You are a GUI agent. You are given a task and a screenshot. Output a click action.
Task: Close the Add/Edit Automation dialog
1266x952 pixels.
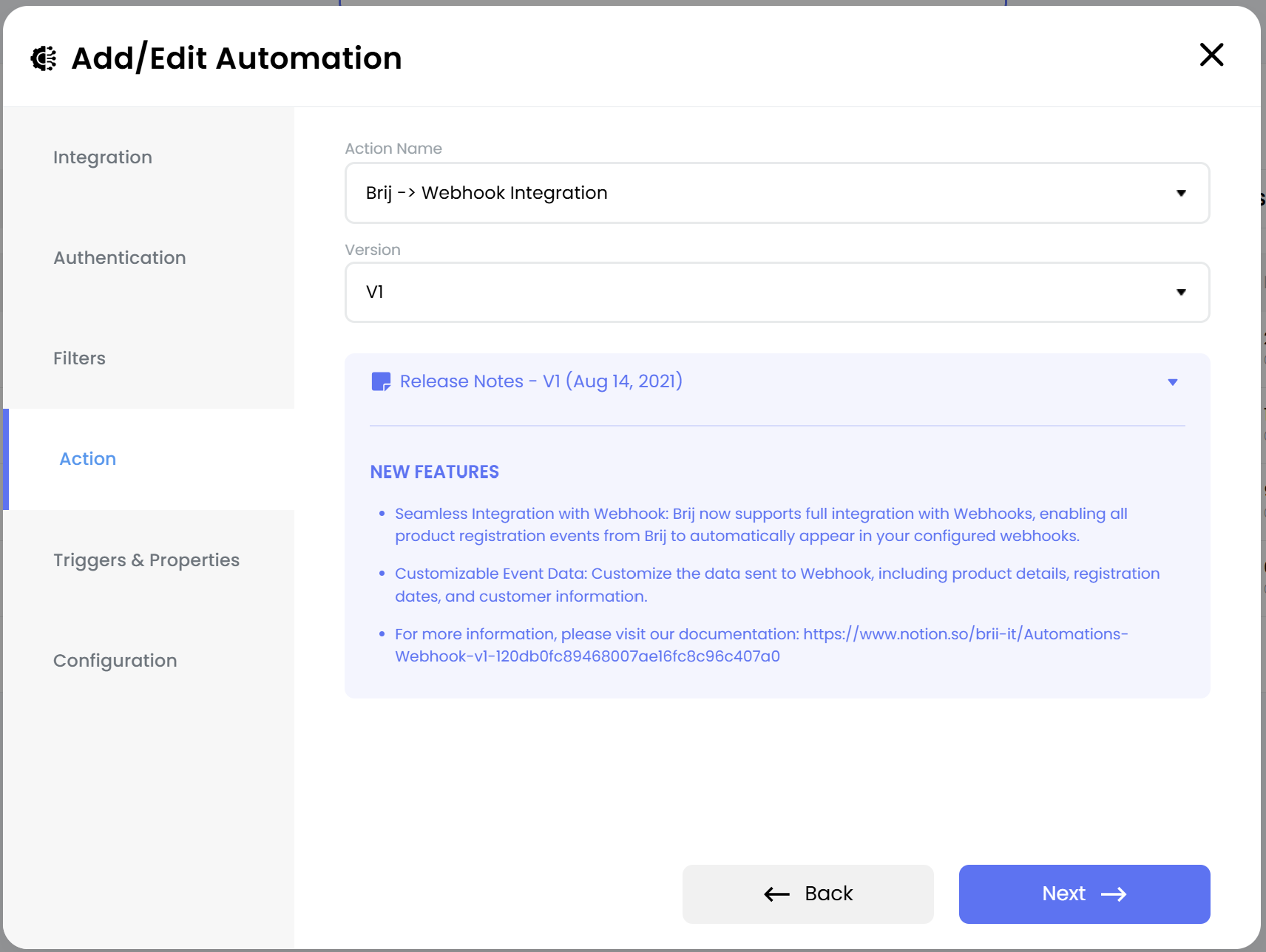pyautogui.click(x=1211, y=55)
